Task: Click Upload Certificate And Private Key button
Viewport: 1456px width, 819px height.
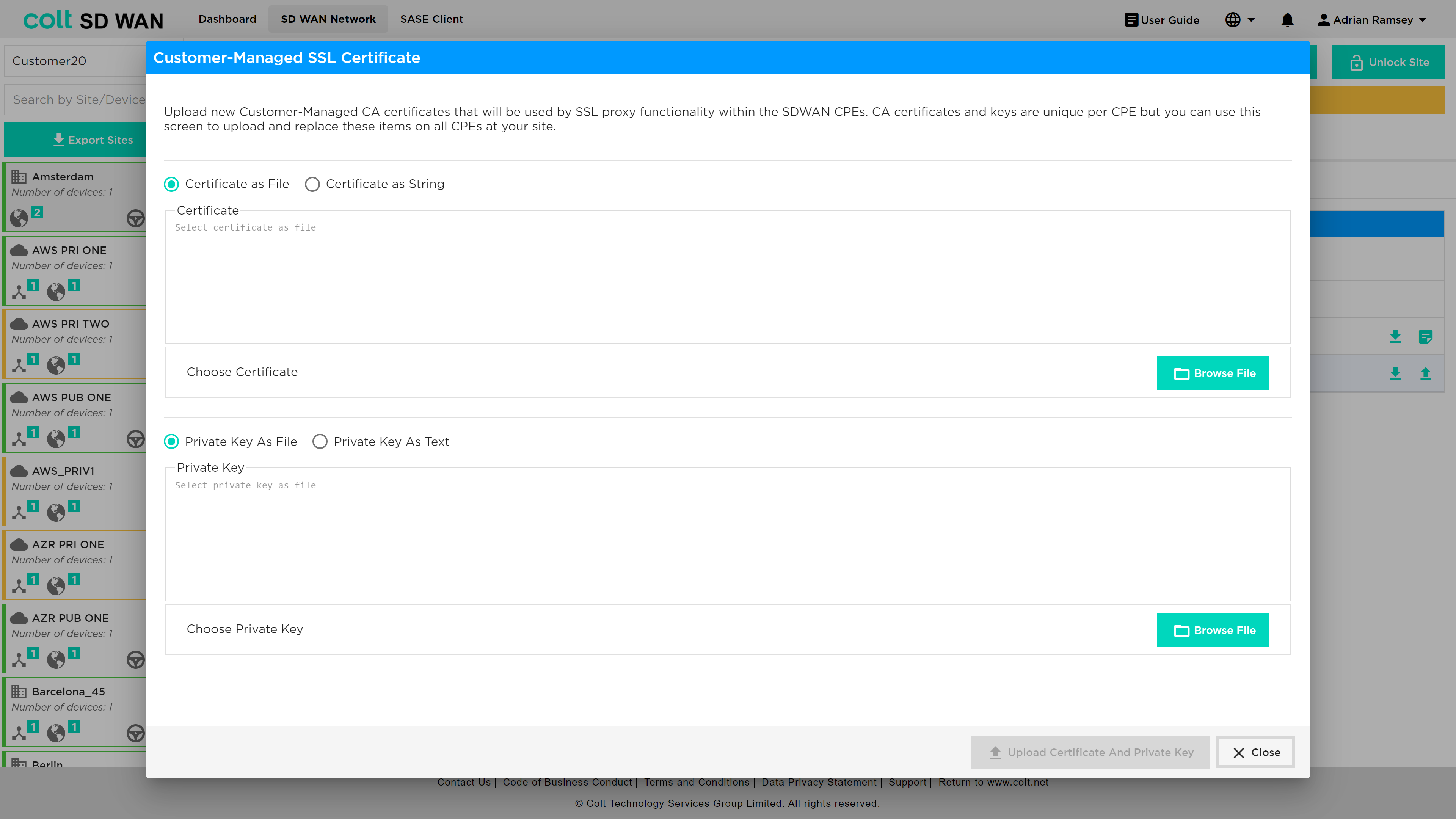Action: (1090, 752)
